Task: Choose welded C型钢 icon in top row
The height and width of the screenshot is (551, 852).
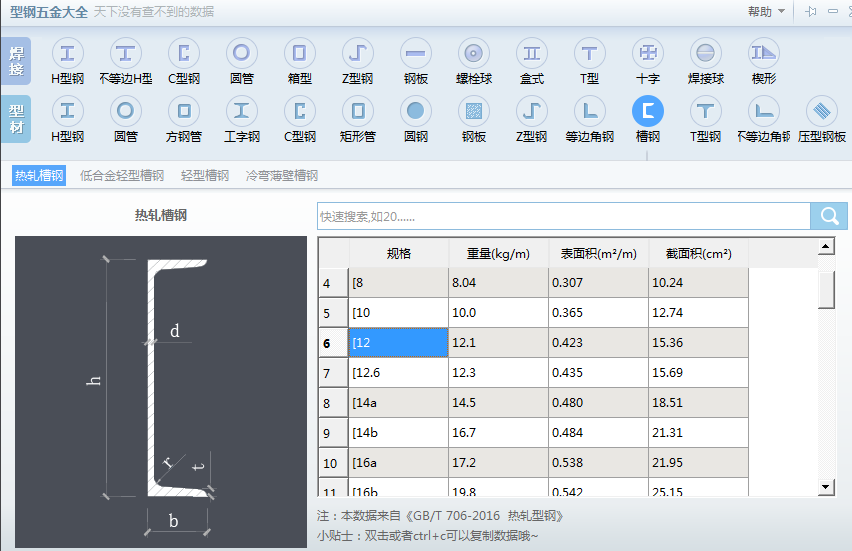Action: tap(184, 53)
